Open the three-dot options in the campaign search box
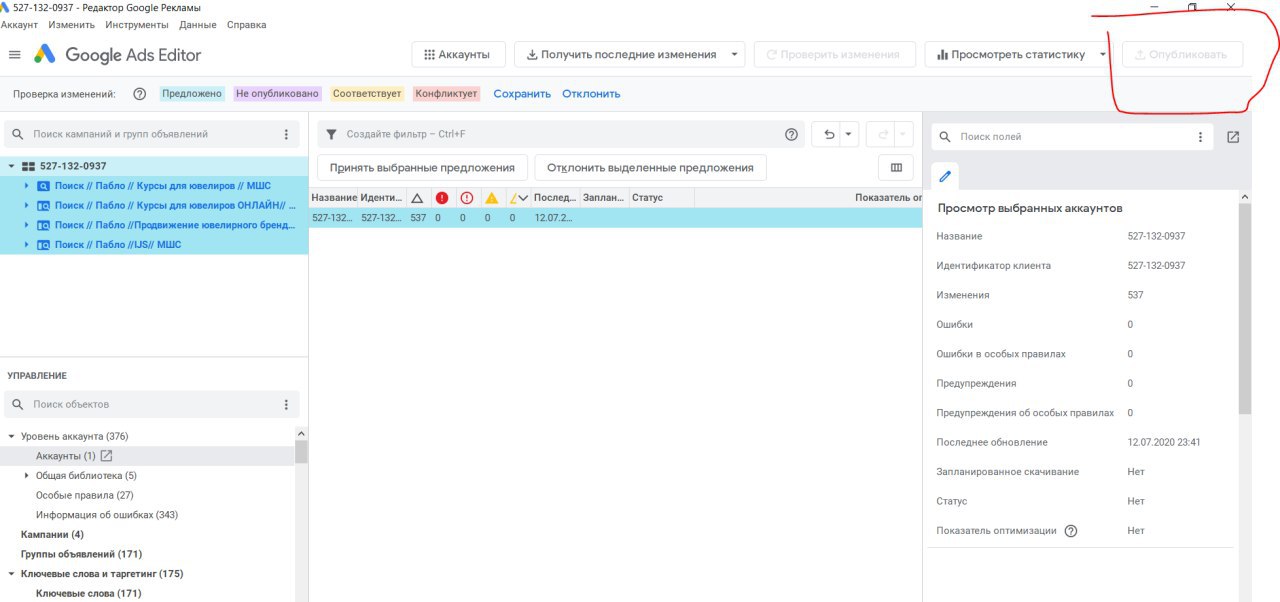The height and width of the screenshot is (602, 1280). point(286,134)
